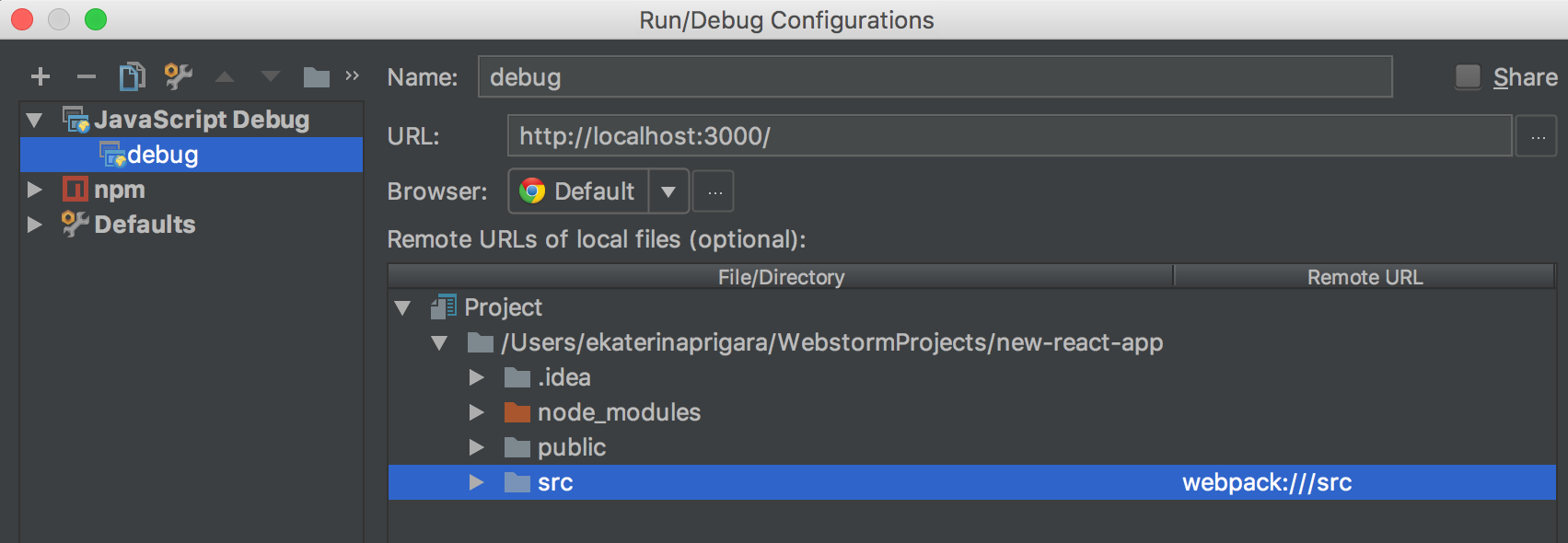Expand the src folder
This screenshot has width=1568, height=543.
476,482
